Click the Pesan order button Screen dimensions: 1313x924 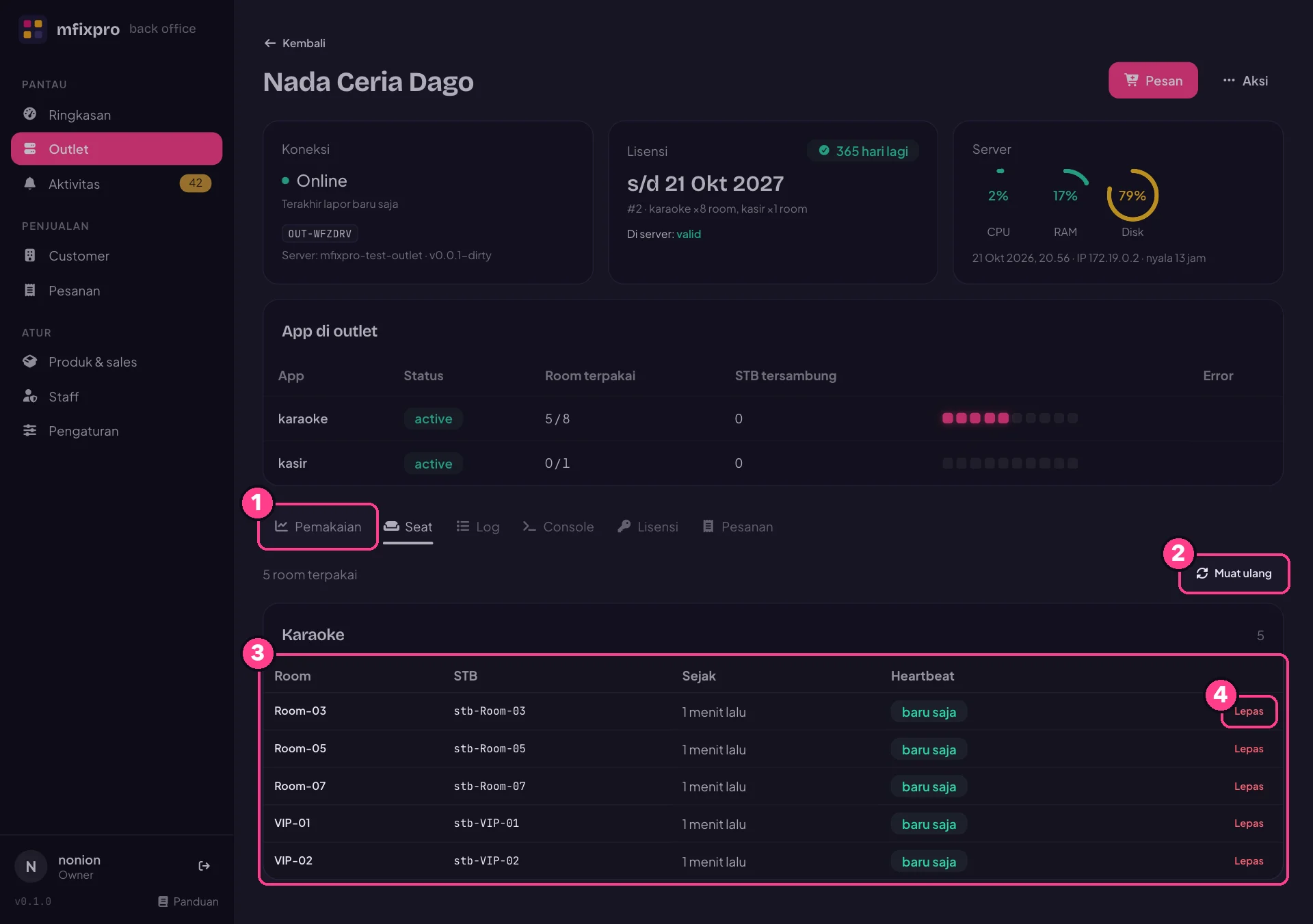coord(1153,81)
